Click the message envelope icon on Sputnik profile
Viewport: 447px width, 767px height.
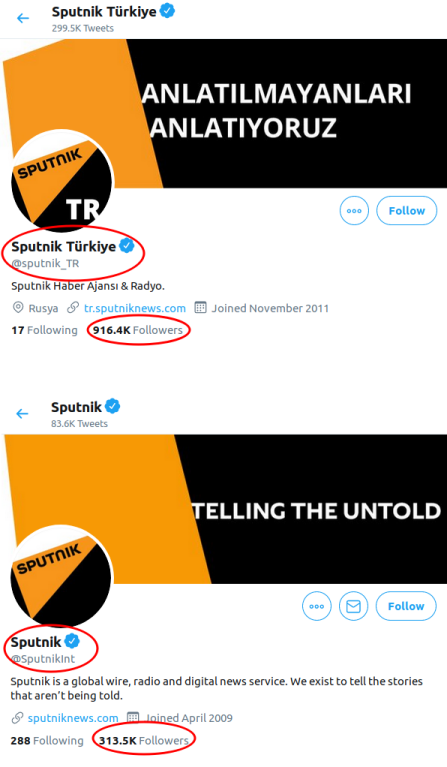pos(353,606)
